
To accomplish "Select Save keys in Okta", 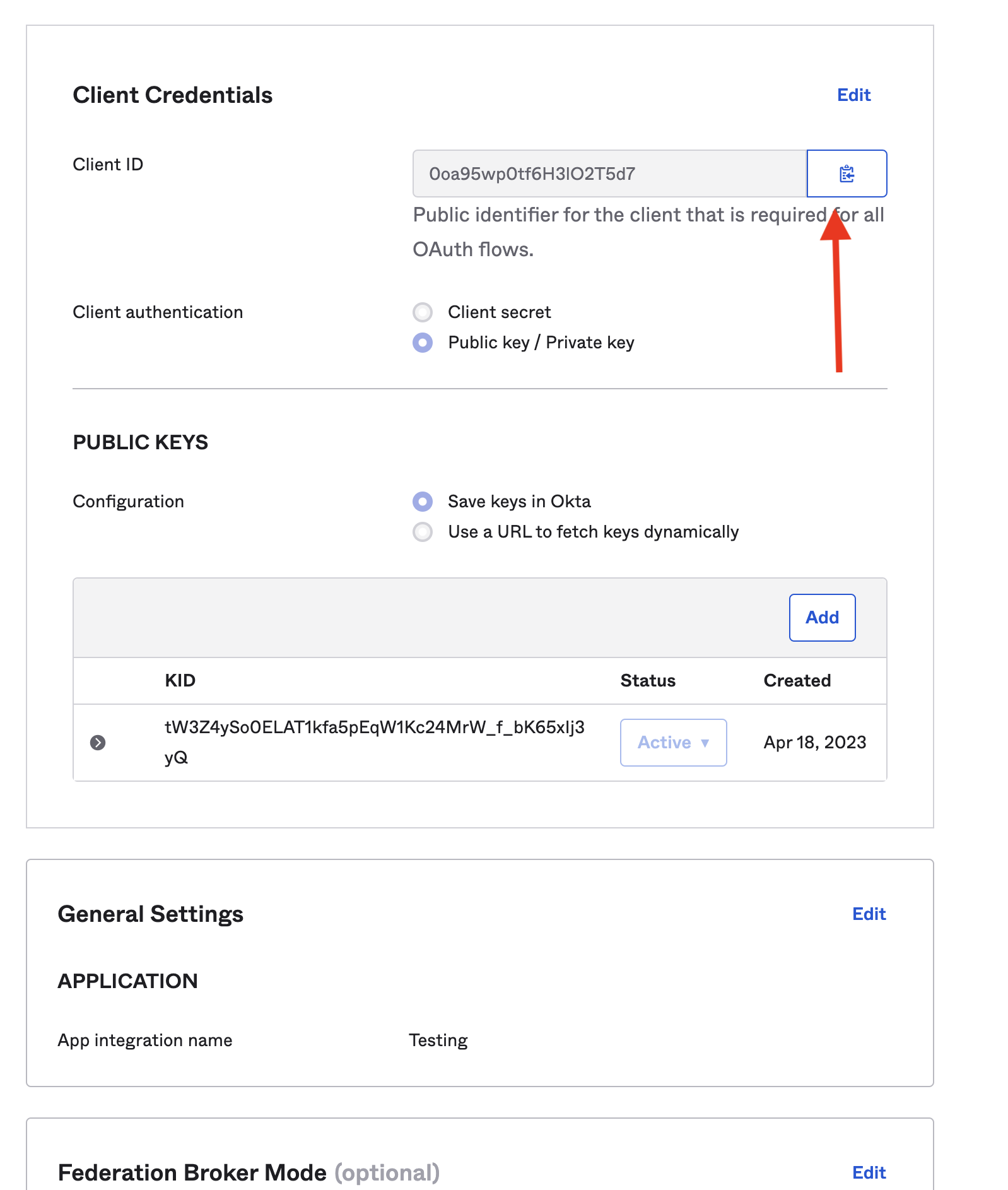I will 423,502.
